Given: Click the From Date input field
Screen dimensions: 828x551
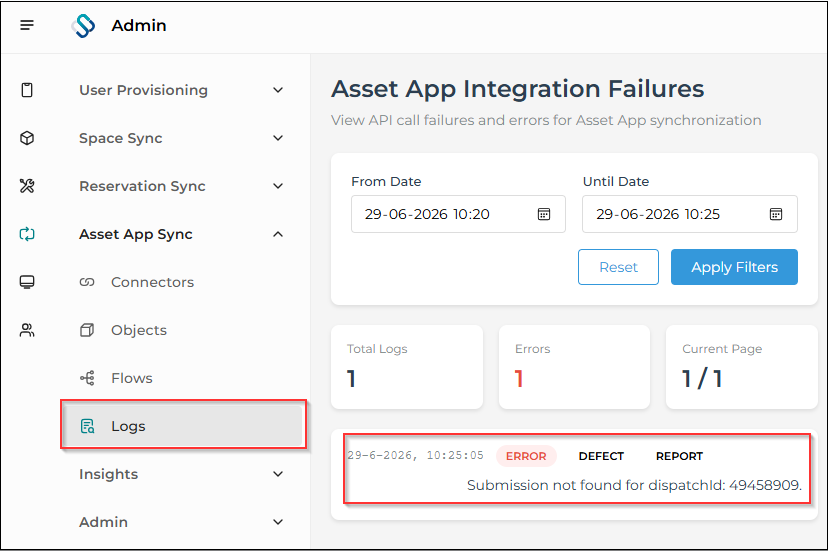Looking at the screenshot, I should tap(458, 214).
